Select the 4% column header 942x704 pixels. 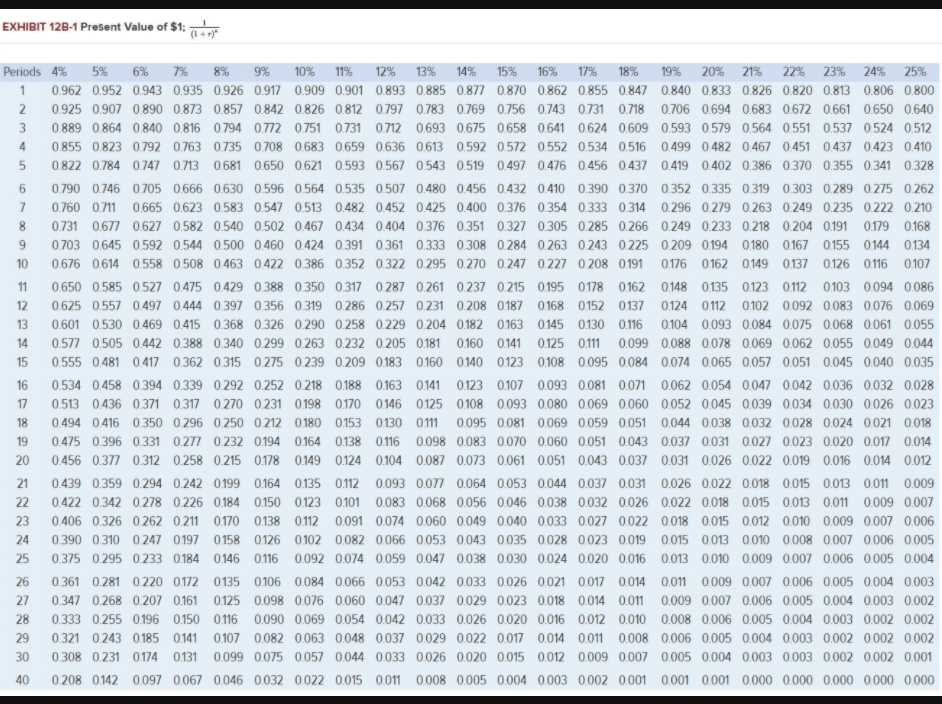point(59,72)
